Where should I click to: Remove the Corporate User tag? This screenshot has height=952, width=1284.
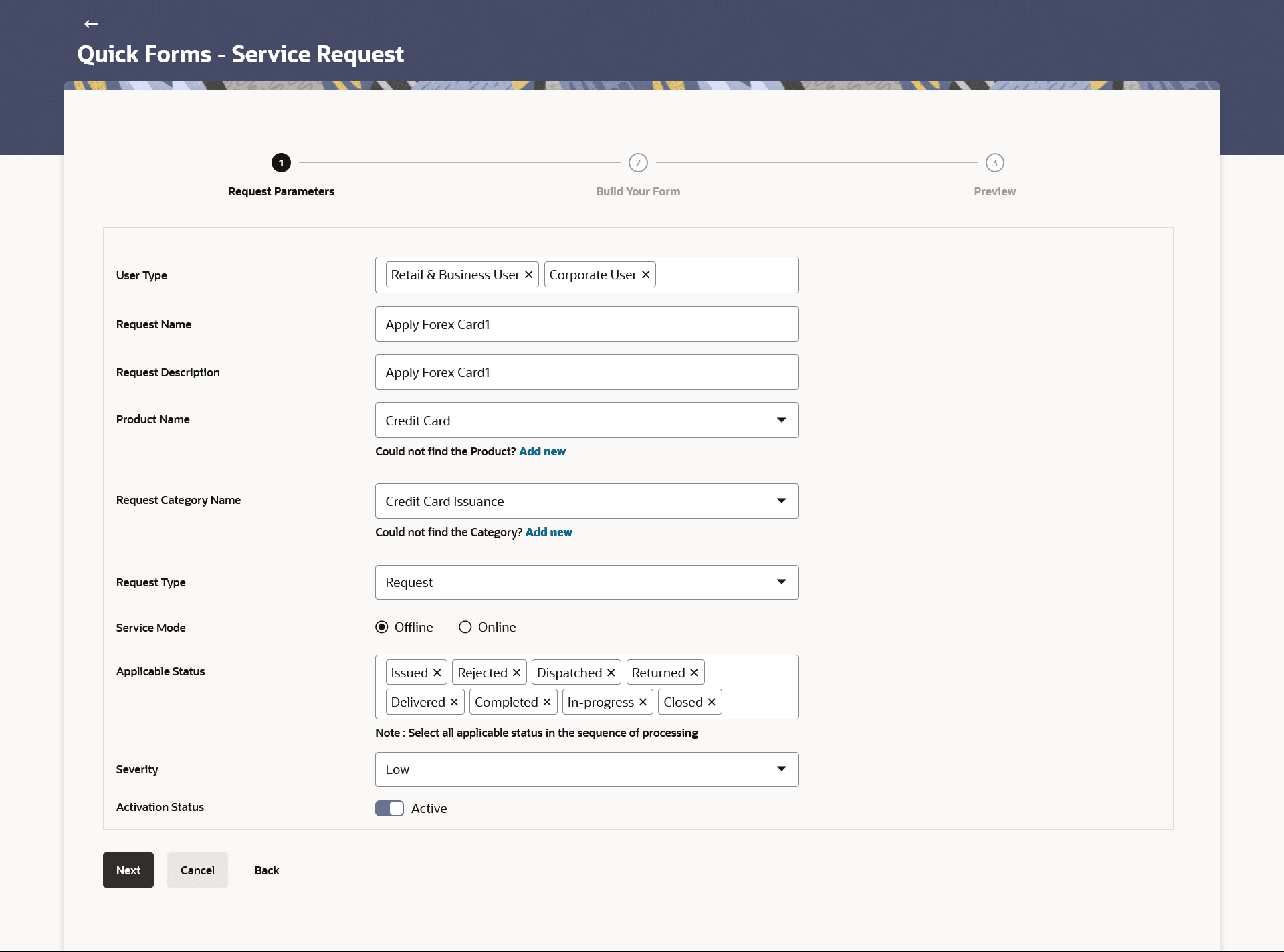tap(645, 275)
